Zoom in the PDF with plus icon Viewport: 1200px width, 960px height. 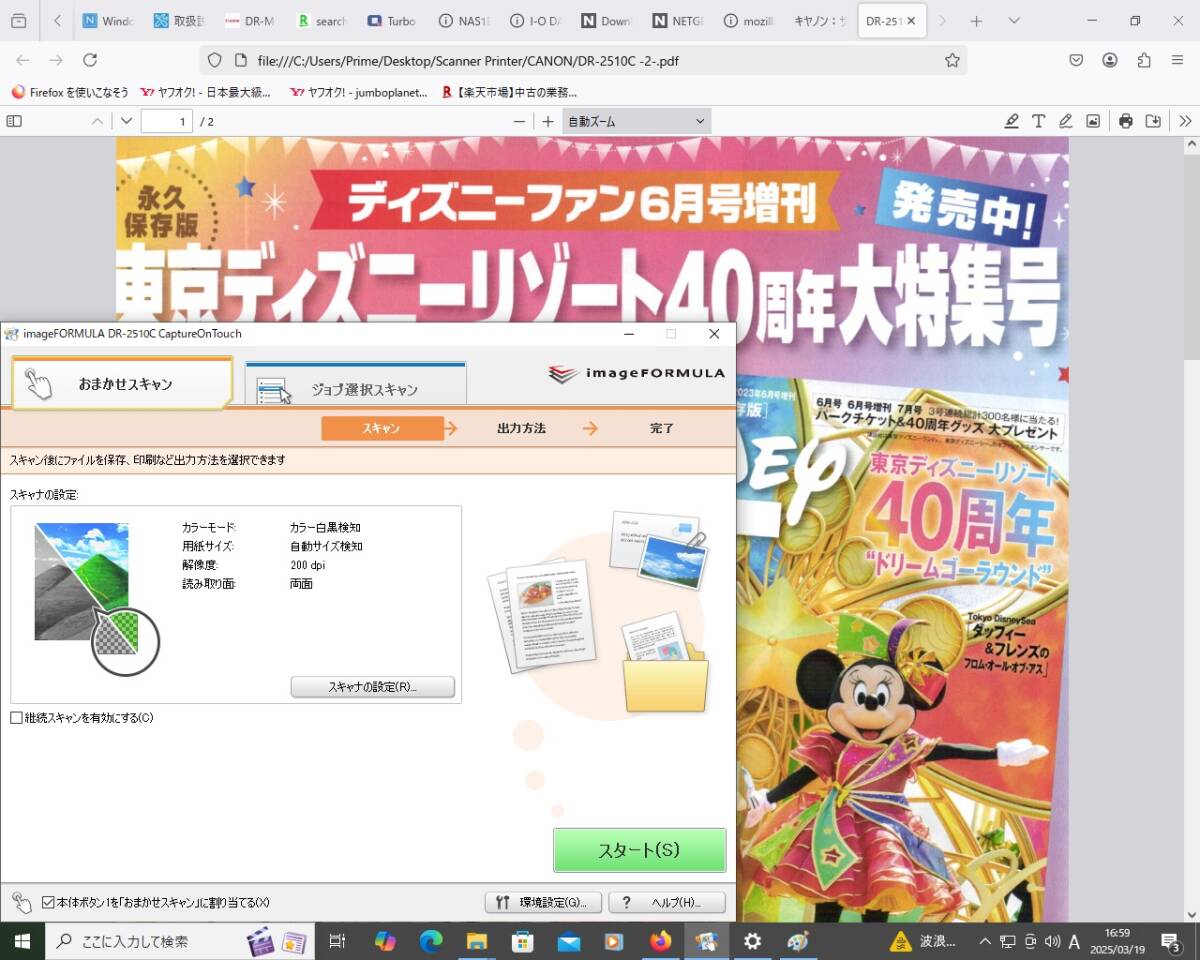[x=548, y=121]
